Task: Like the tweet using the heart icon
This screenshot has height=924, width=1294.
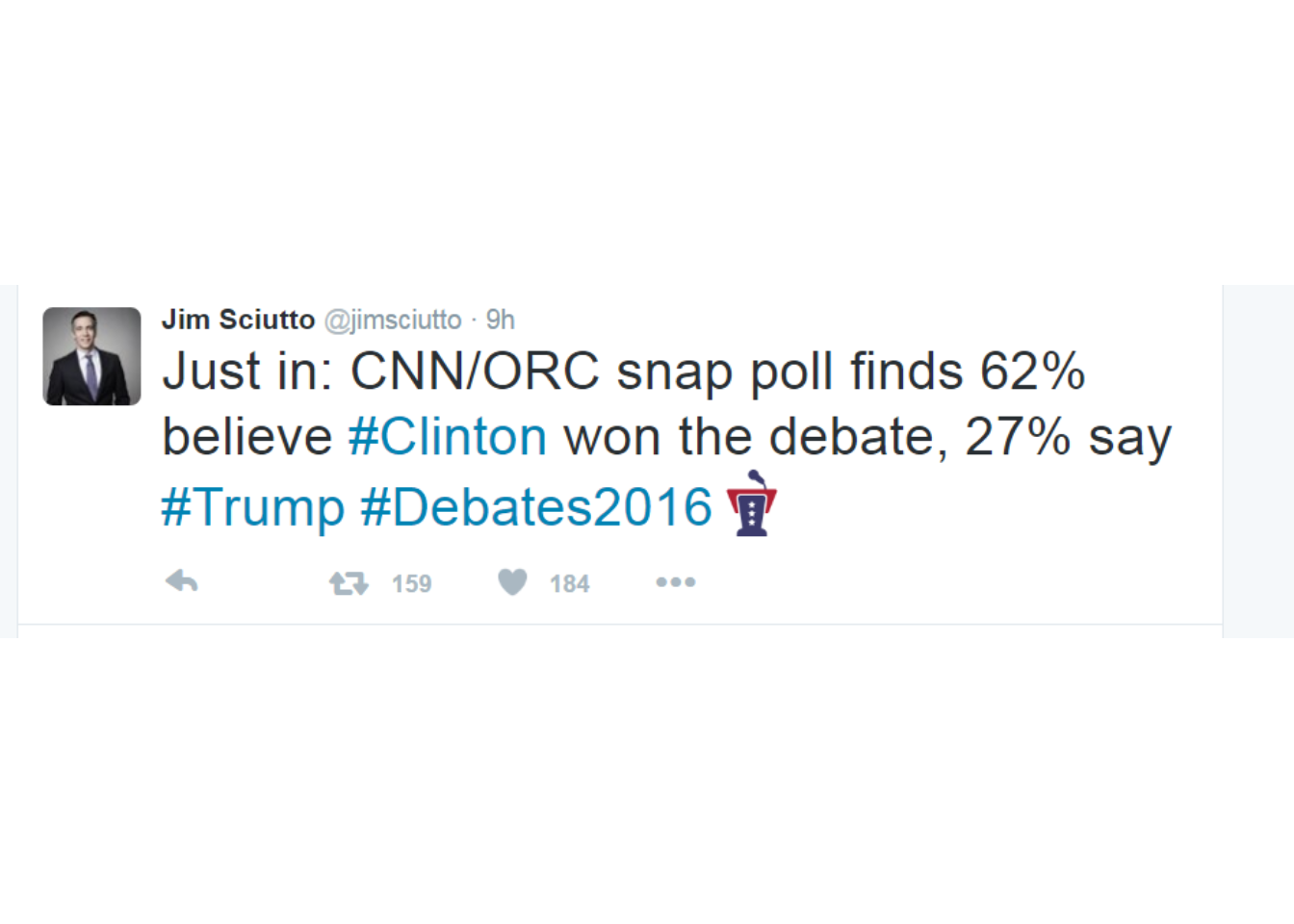Action: click(x=512, y=582)
